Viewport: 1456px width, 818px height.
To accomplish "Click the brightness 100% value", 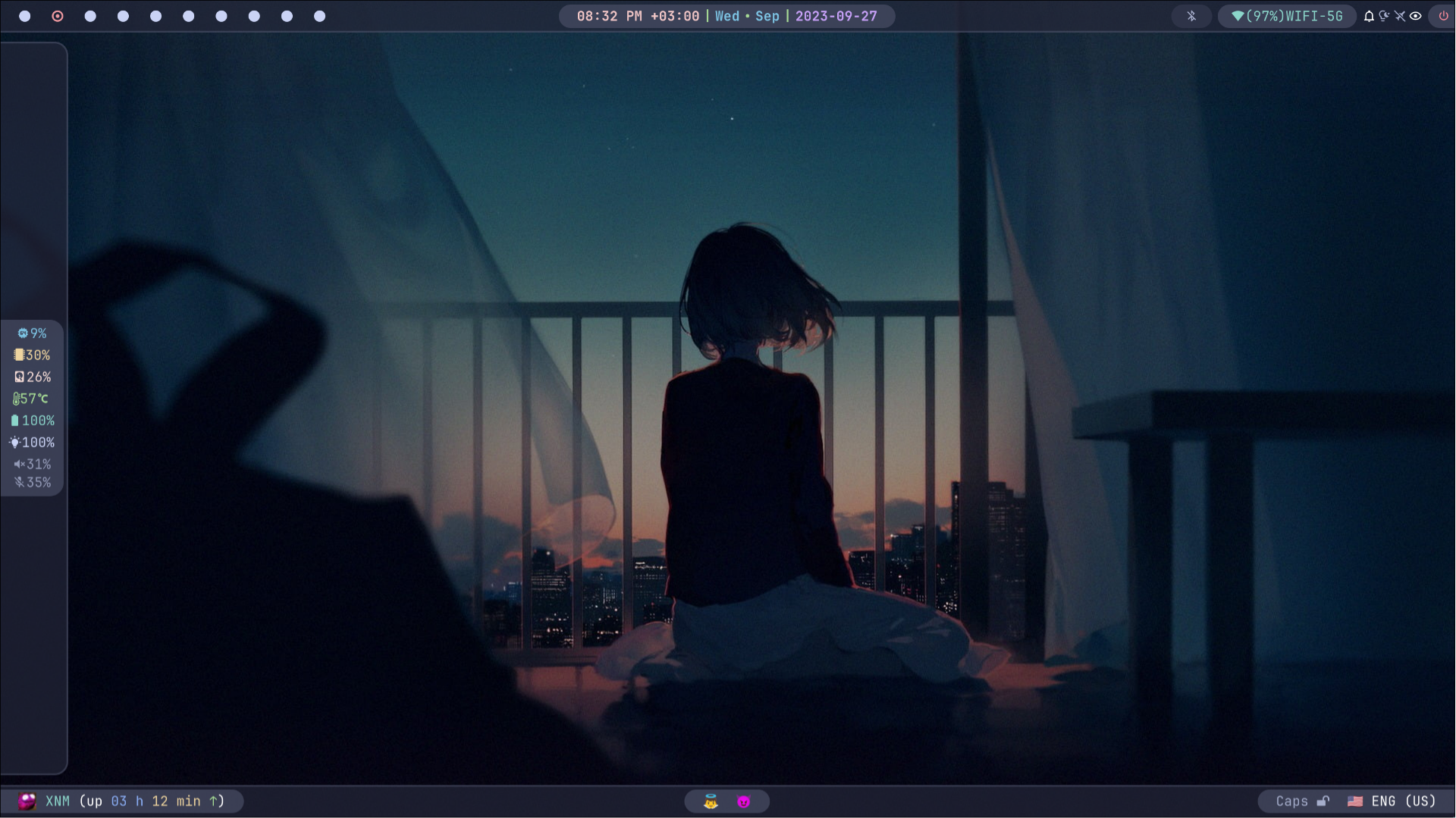I will coord(38,443).
